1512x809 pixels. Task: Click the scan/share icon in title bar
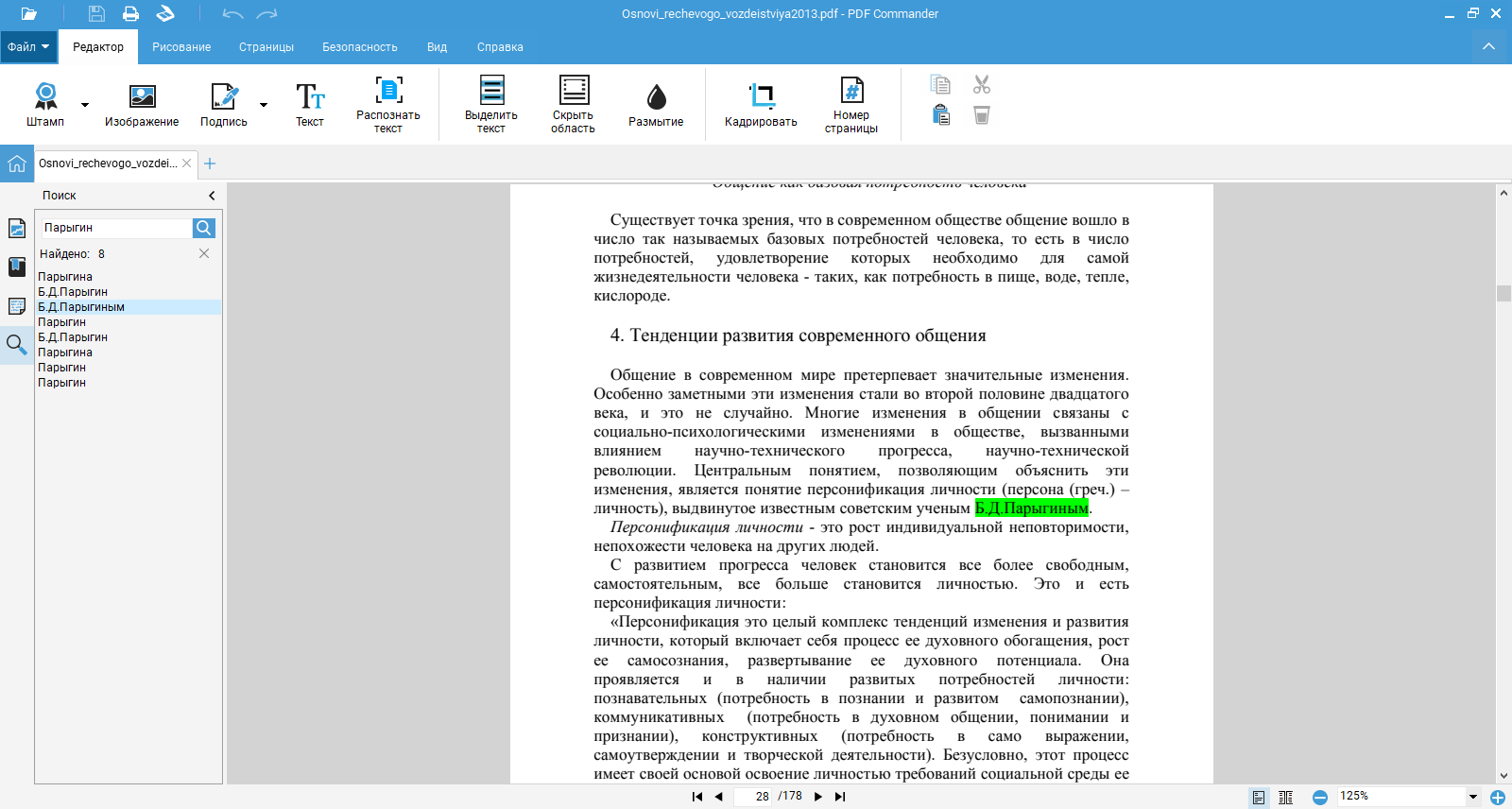[x=165, y=13]
